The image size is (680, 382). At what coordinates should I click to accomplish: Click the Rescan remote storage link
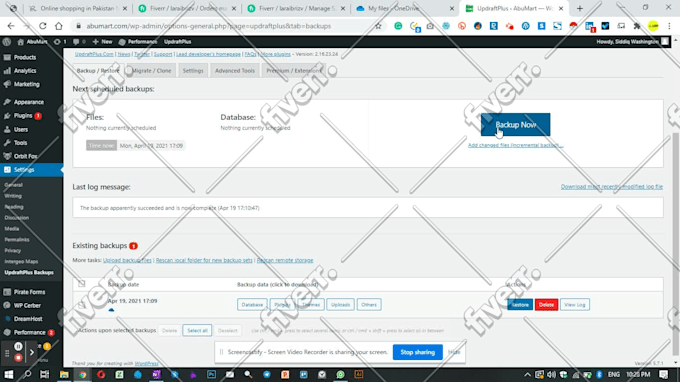[x=285, y=260]
